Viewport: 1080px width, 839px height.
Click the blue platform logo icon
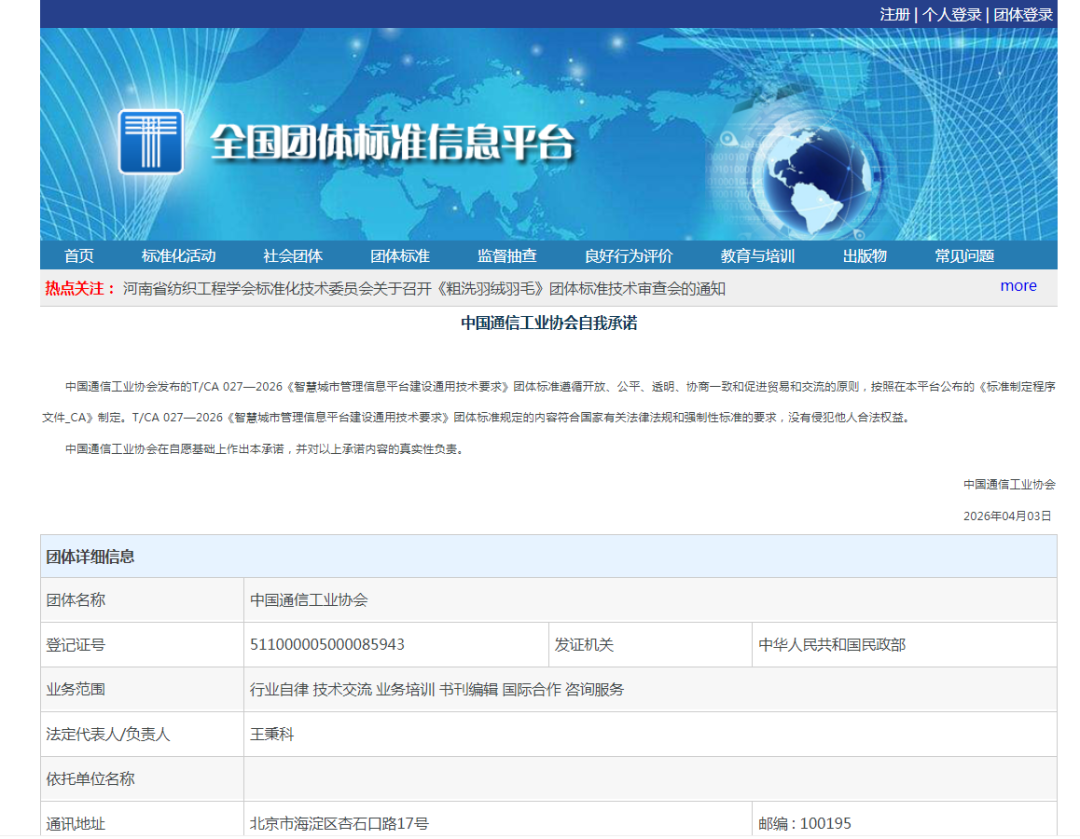pos(151,141)
